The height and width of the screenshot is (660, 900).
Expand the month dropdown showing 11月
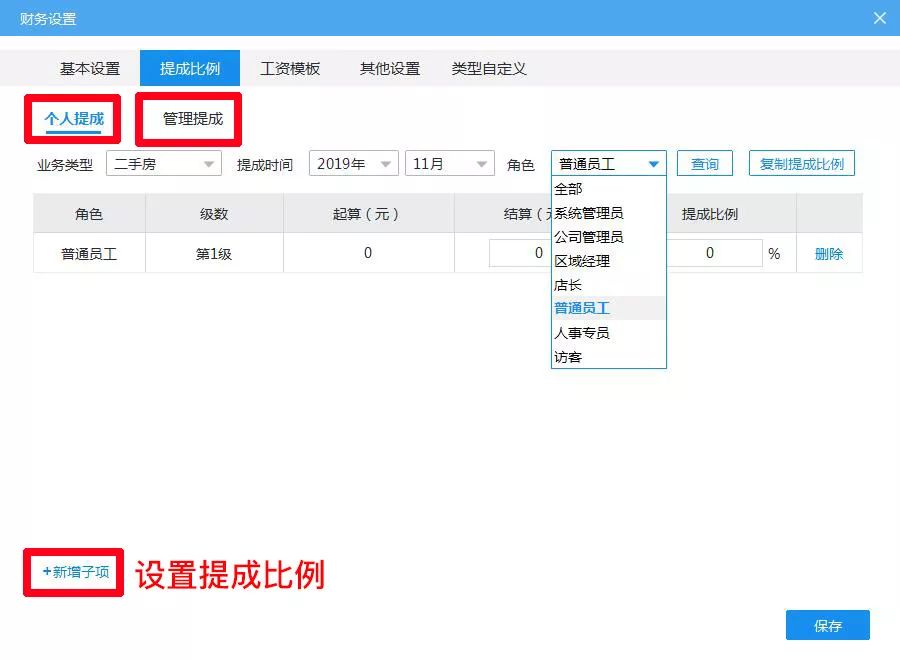(x=449, y=163)
